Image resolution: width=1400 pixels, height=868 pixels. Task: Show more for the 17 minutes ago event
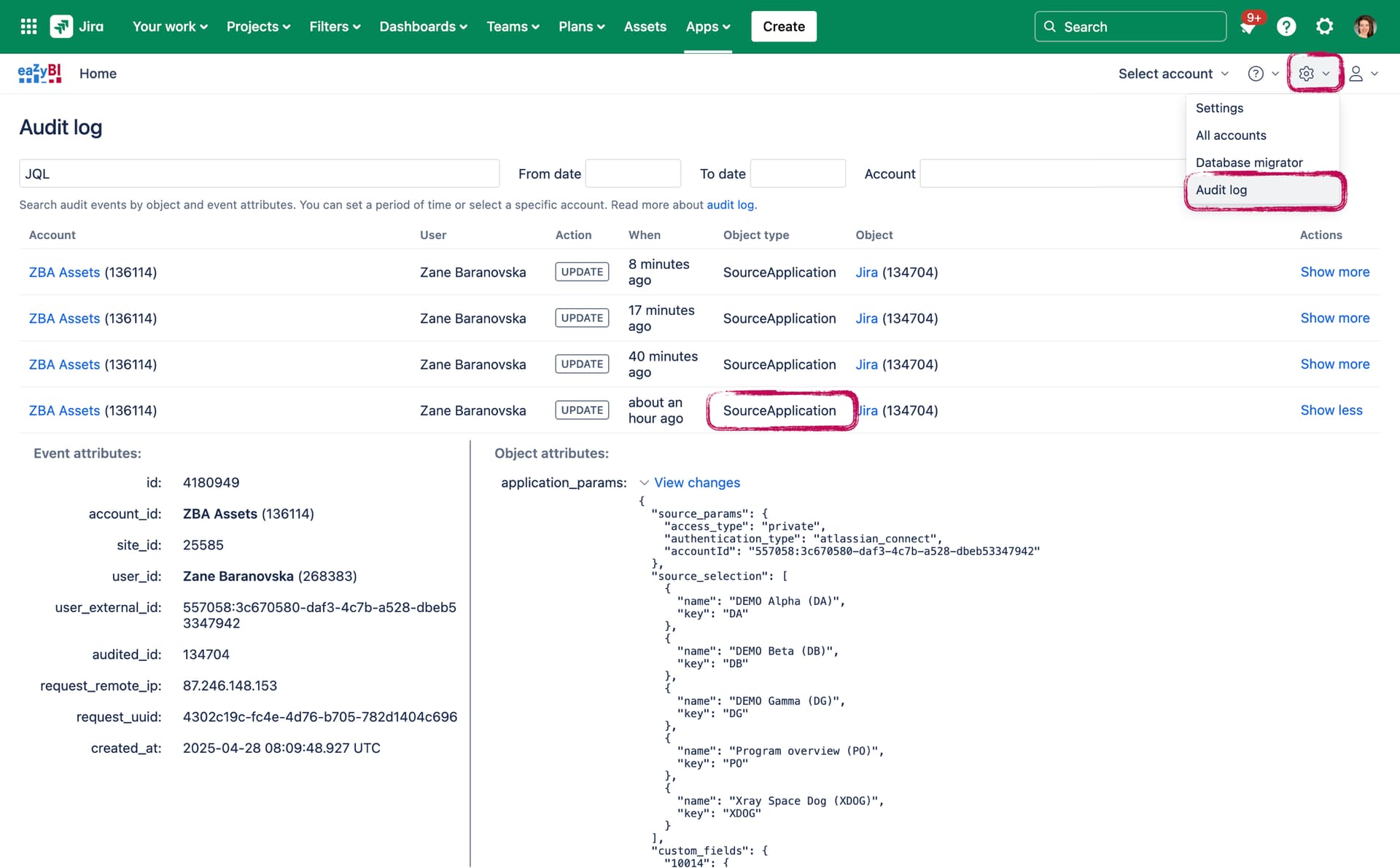click(x=1334, y=318)
